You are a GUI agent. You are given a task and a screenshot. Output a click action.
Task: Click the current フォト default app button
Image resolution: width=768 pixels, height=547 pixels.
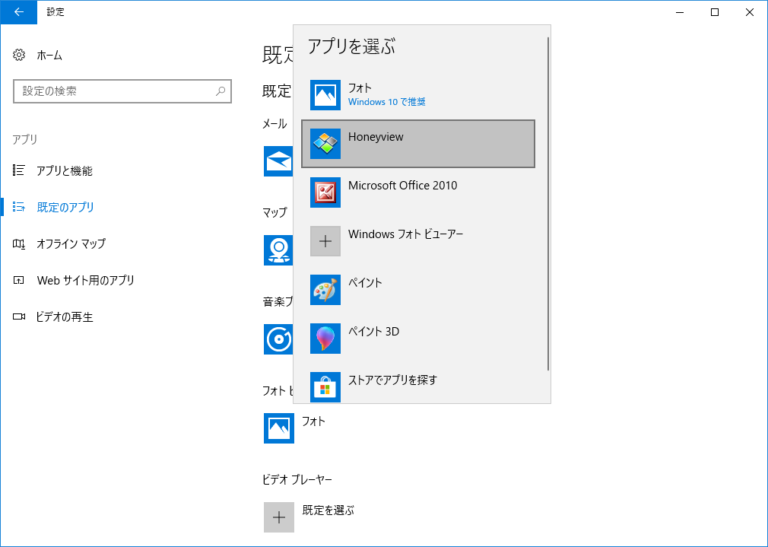click(x=279, y=428)
